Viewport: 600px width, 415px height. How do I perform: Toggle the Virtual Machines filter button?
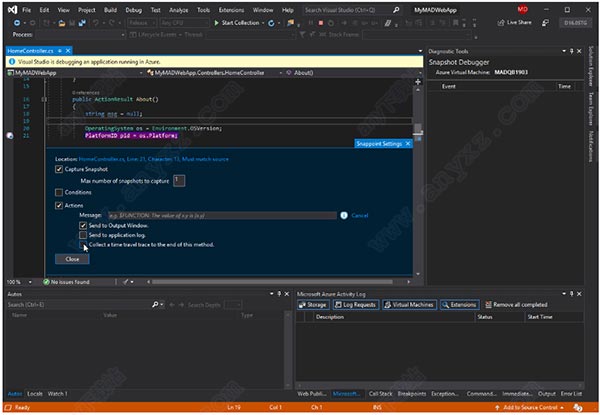[409, 304]
